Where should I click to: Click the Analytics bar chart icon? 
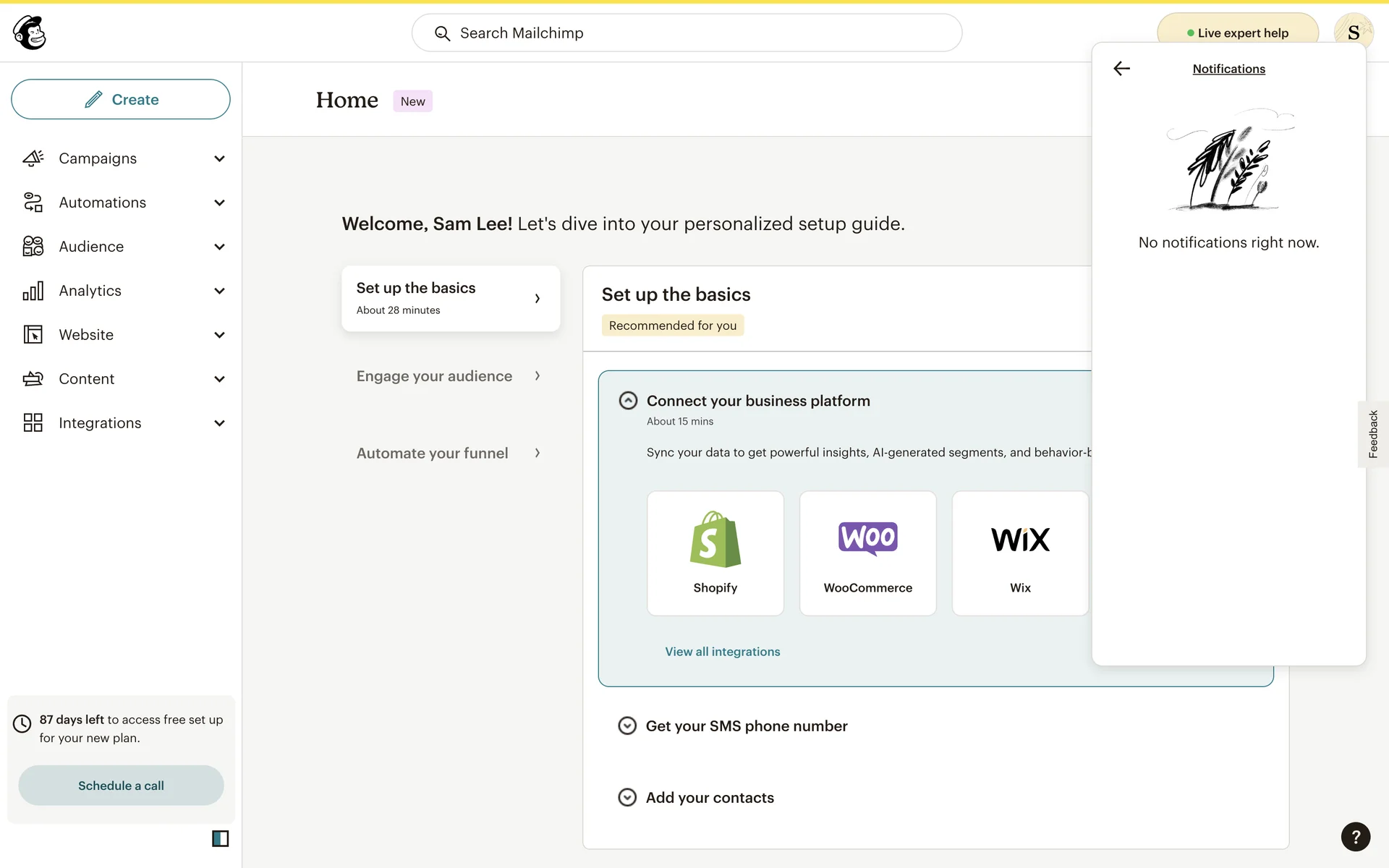click(33, 291)
